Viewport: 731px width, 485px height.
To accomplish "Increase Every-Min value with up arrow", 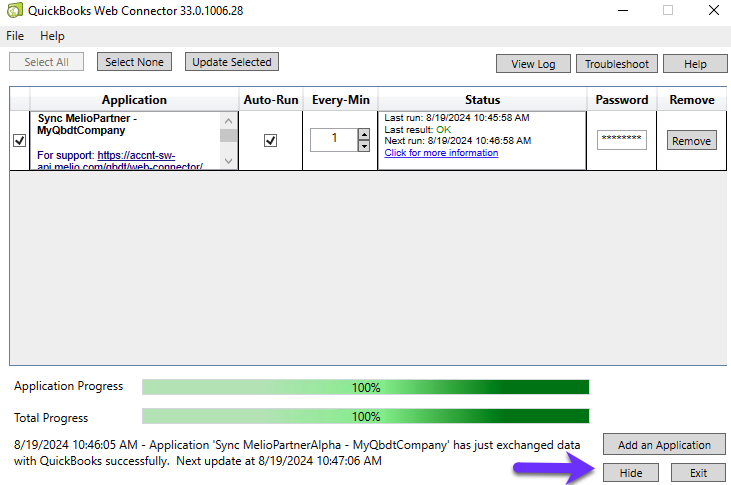I will coord(364,134).
